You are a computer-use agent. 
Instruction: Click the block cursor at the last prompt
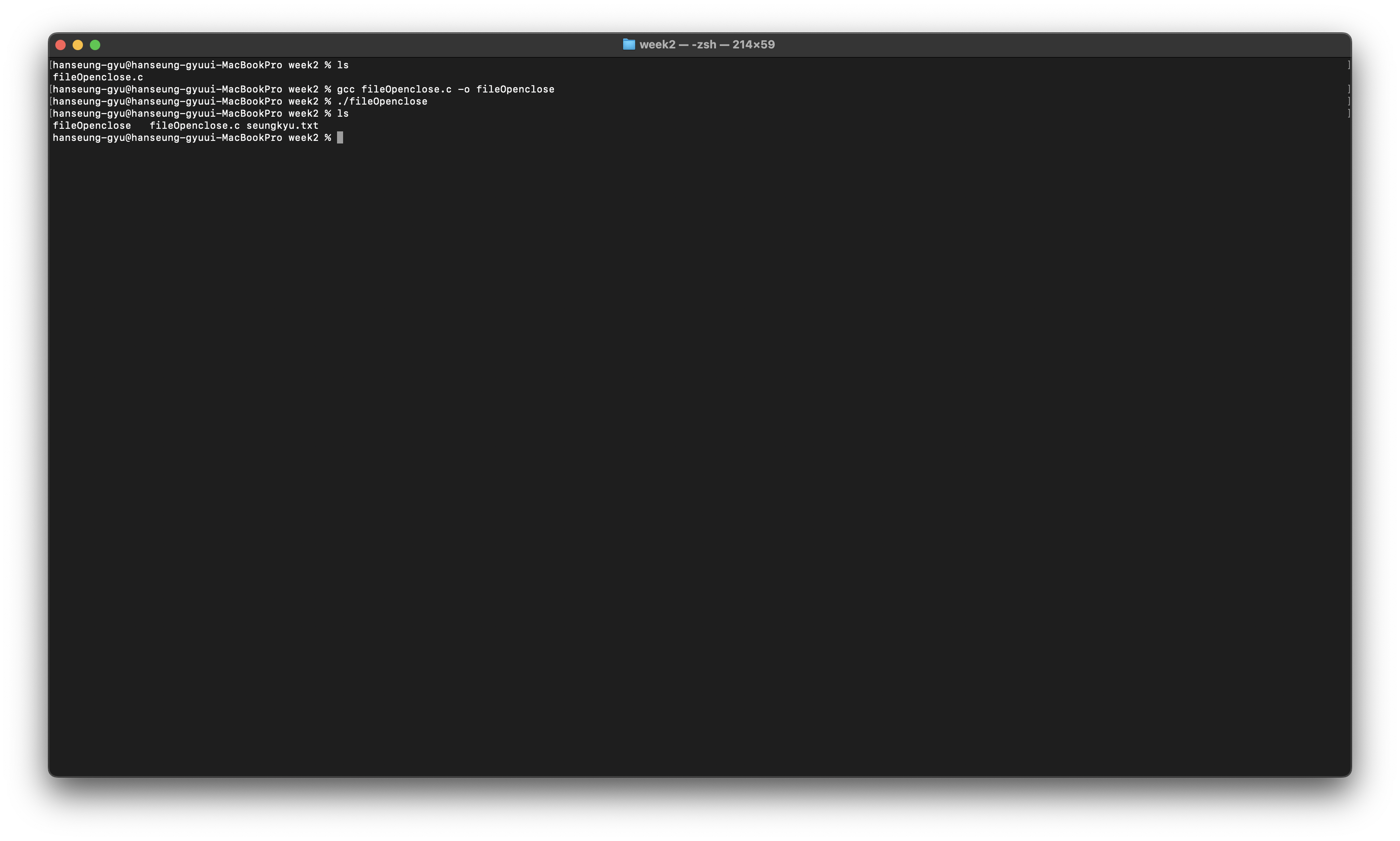[340, 138]
